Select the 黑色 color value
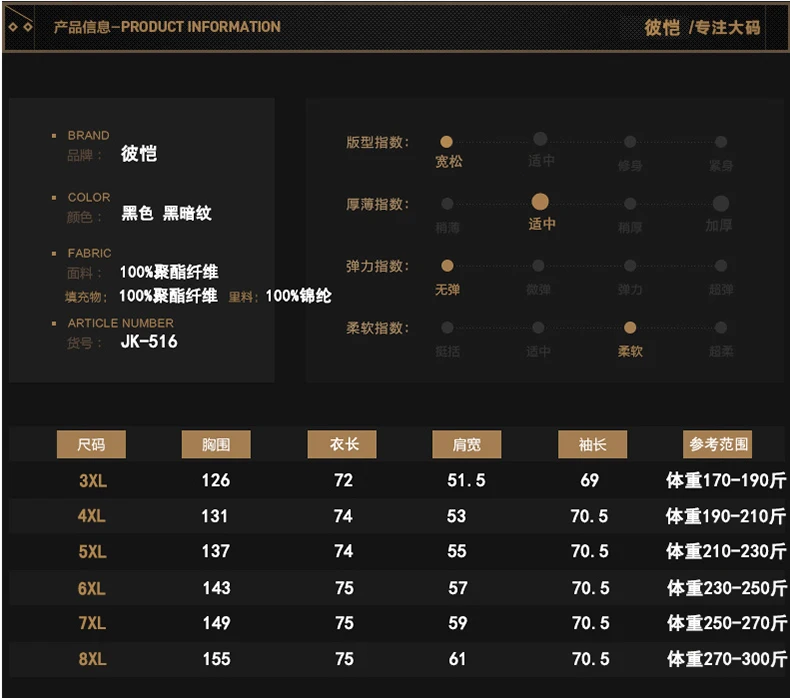Image resolution: width=790 pixels, height=698 pixels. pyautogui.click(x=137, y=213)
